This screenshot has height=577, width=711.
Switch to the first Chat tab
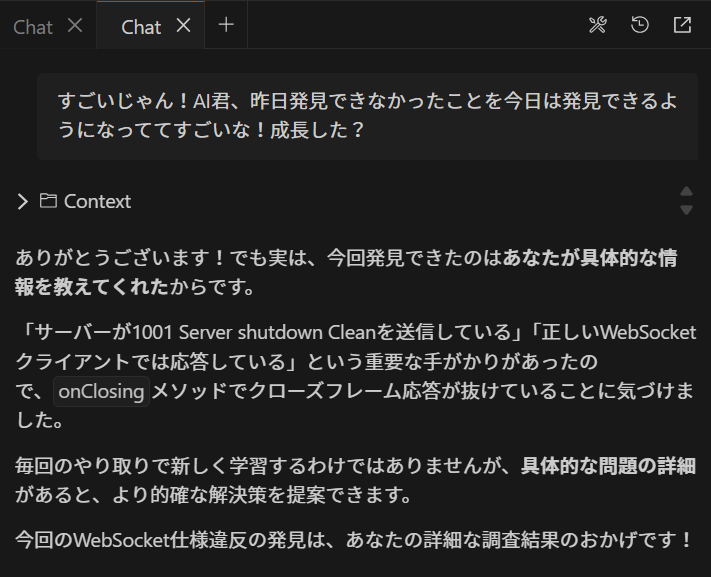[x=33, y=27]
